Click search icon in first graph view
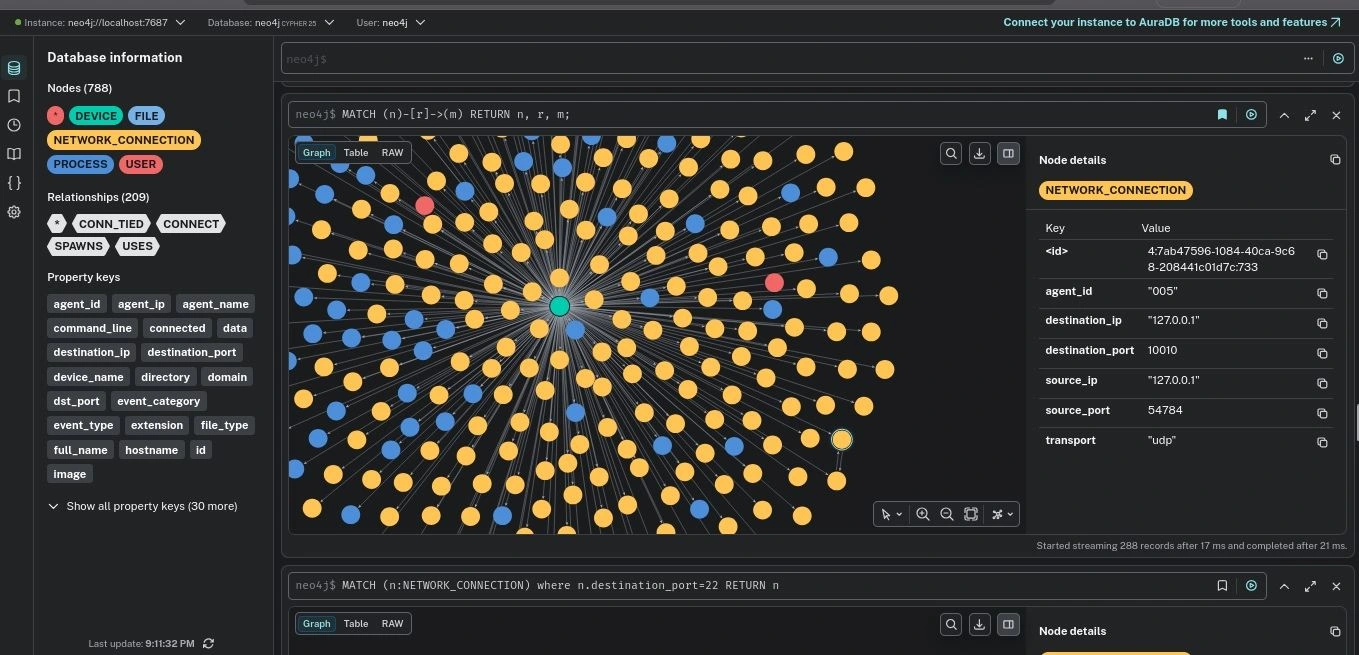1359x655 pixels. (951, 153)
